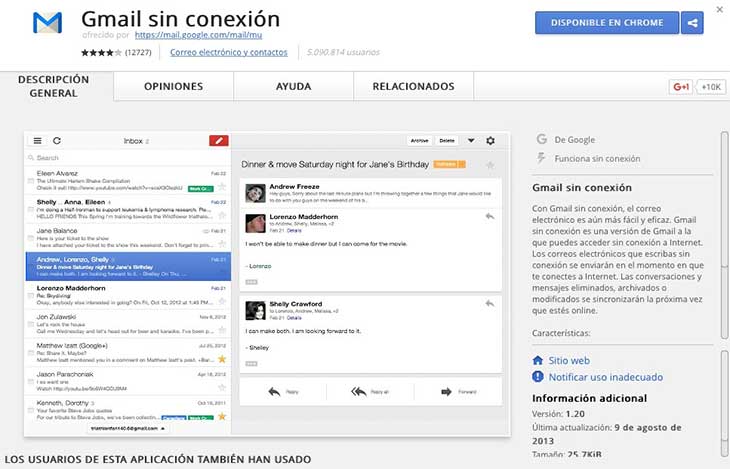Click the share icon button
Image resolution: width=730 pixels, height=469 pixels.
692,23
